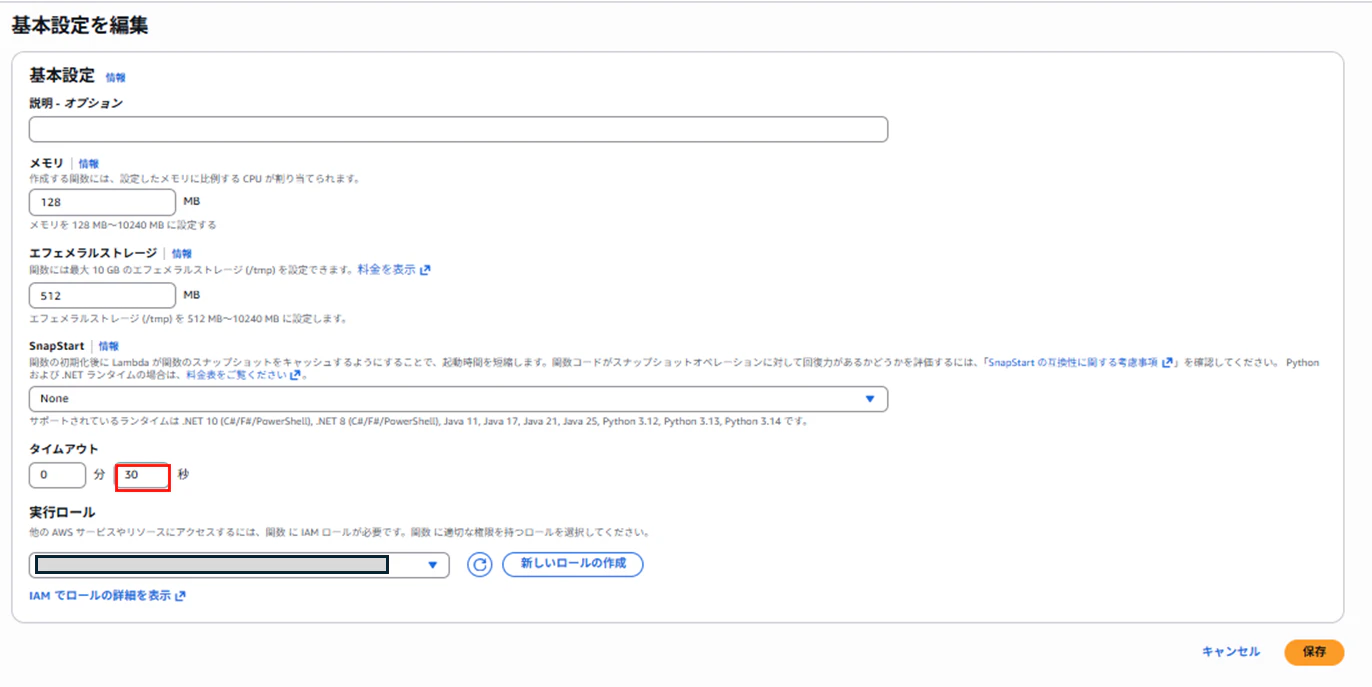Refresh the execution role list
This screenshot has height=687, width=1372.
[480, 565]
